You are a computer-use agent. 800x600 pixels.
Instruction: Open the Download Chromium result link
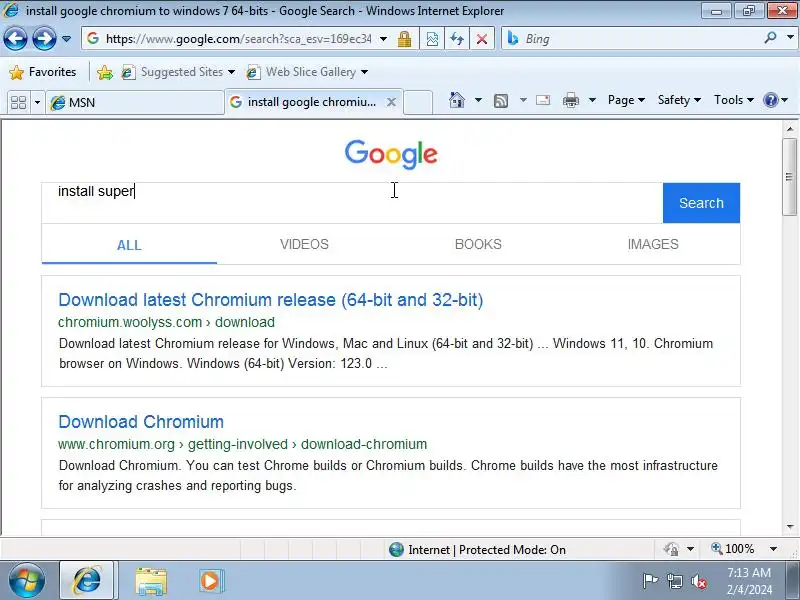click(x=141, y=422)
